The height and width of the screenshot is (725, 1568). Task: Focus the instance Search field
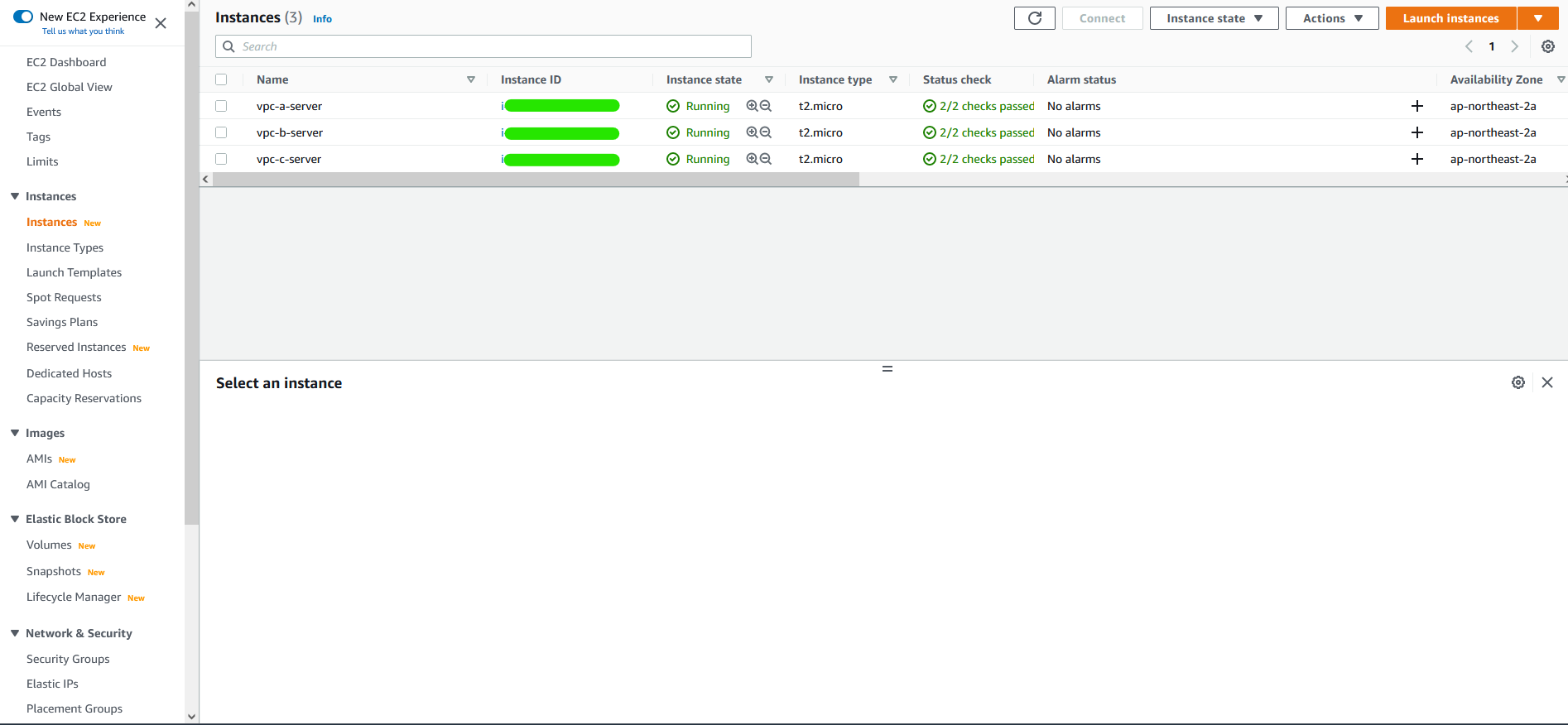click(x=483, y=46)
